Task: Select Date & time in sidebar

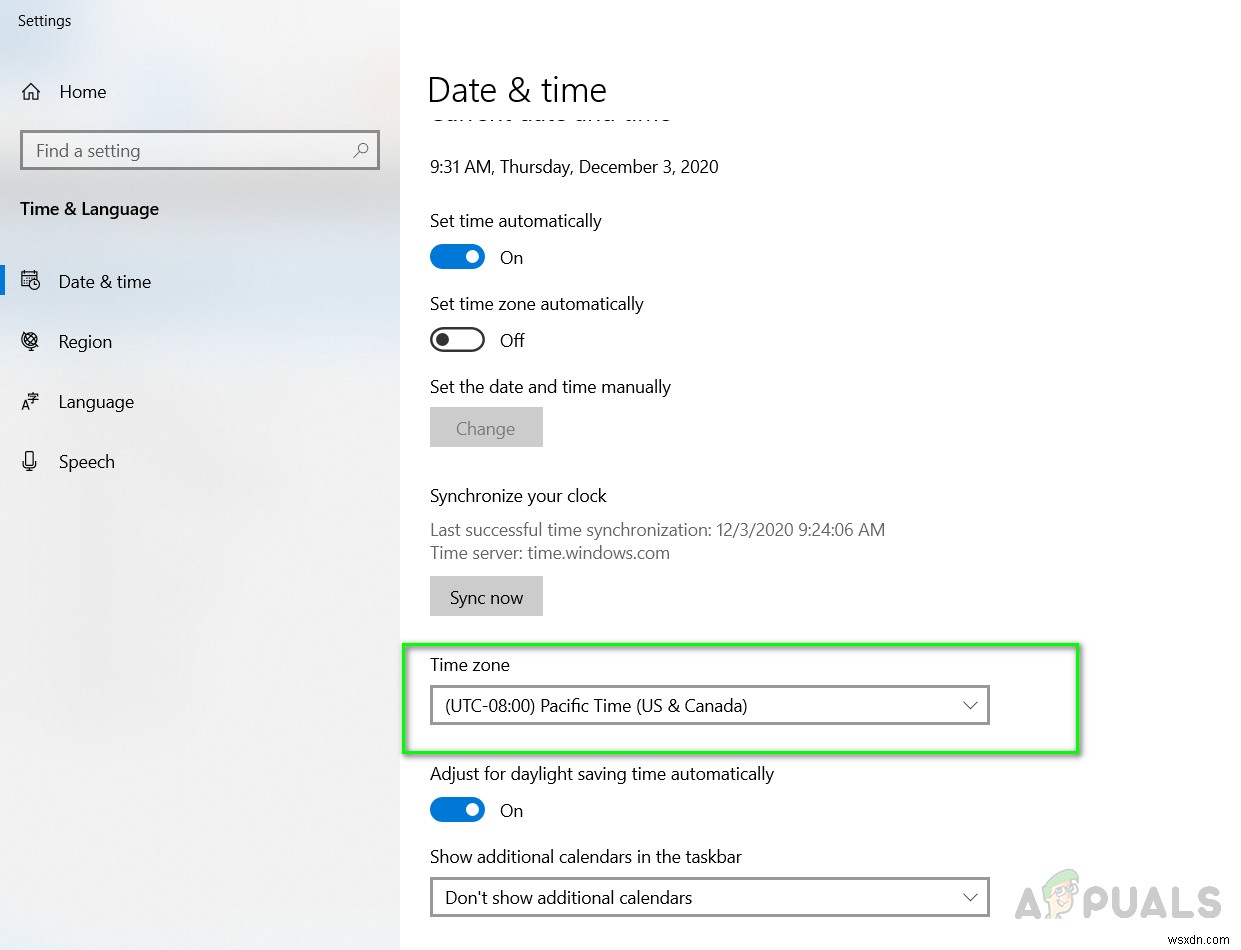Action: coord(104,282)
